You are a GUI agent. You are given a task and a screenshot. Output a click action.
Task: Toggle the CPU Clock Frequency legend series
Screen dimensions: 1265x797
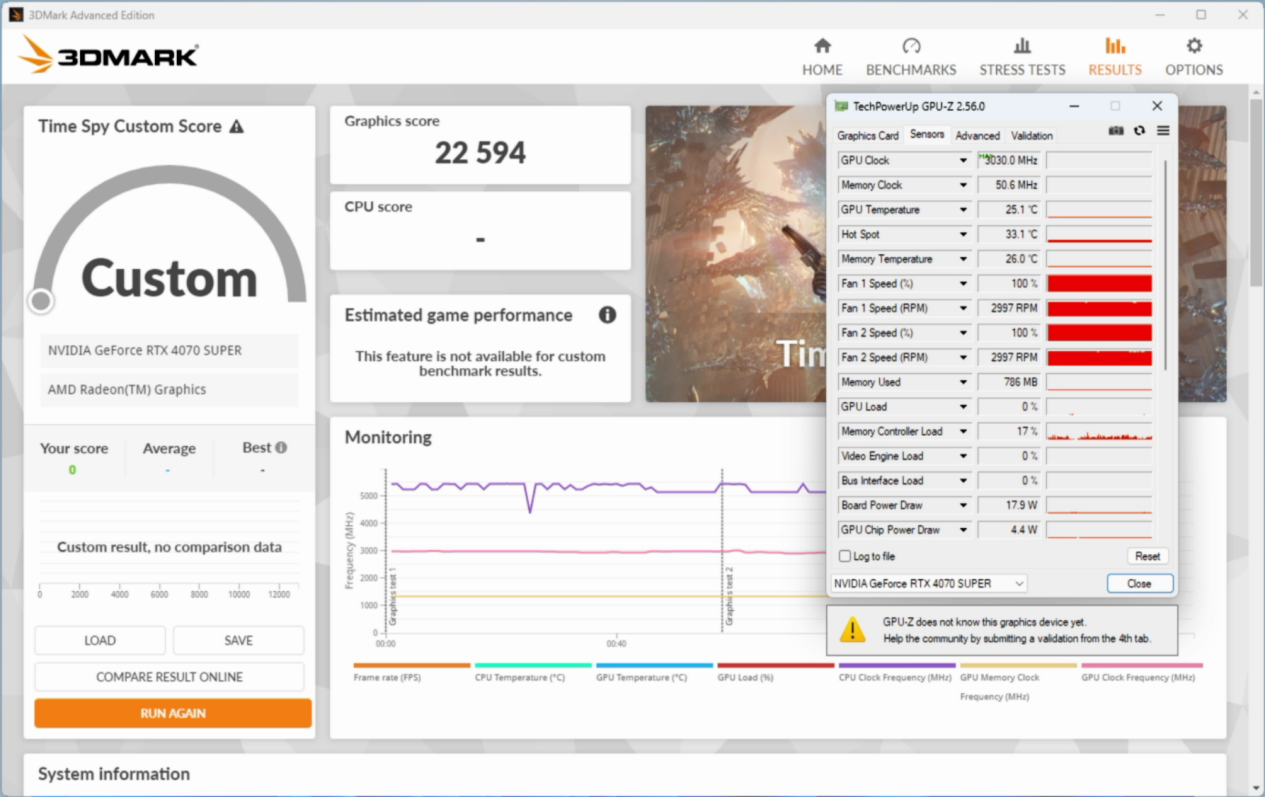[896, 672]
